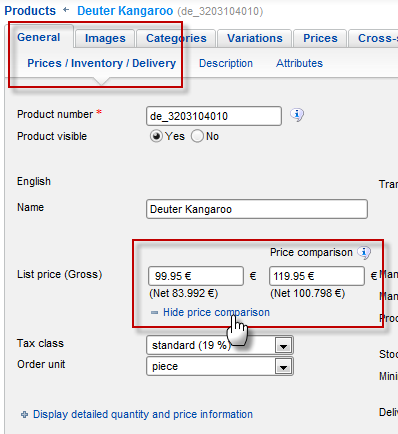This screenshot has width=398, height=434.
Task: Click the info icon next to Product number
Action: pyautogui.click(x=297, y=115)
